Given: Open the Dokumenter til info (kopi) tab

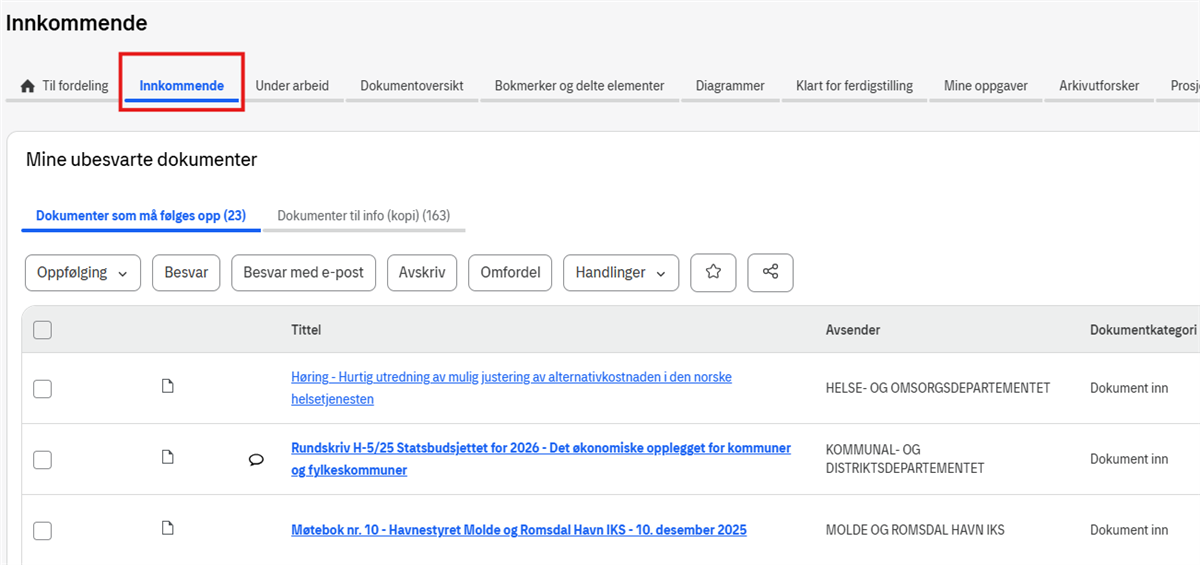Looking at the screenshot, I should pyautogui.click(x=363, y=216).
